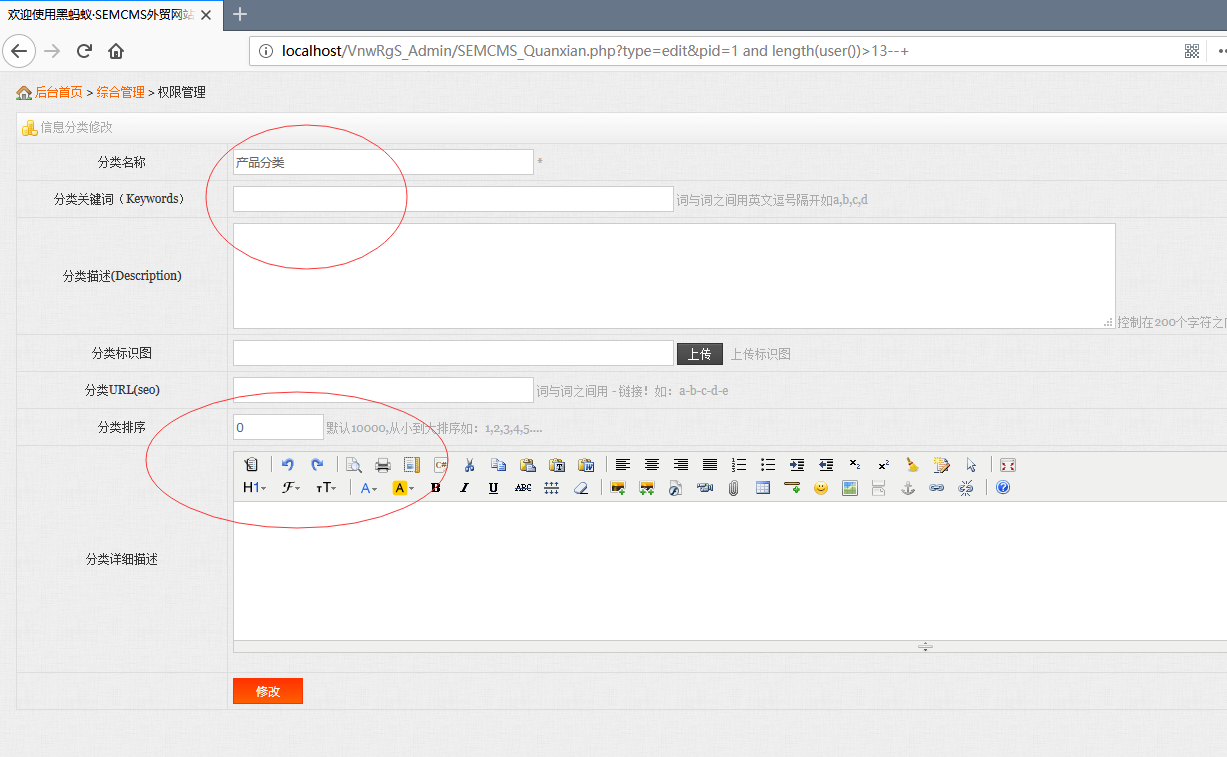Cut selection with scissors icon

tap(470, 465)
